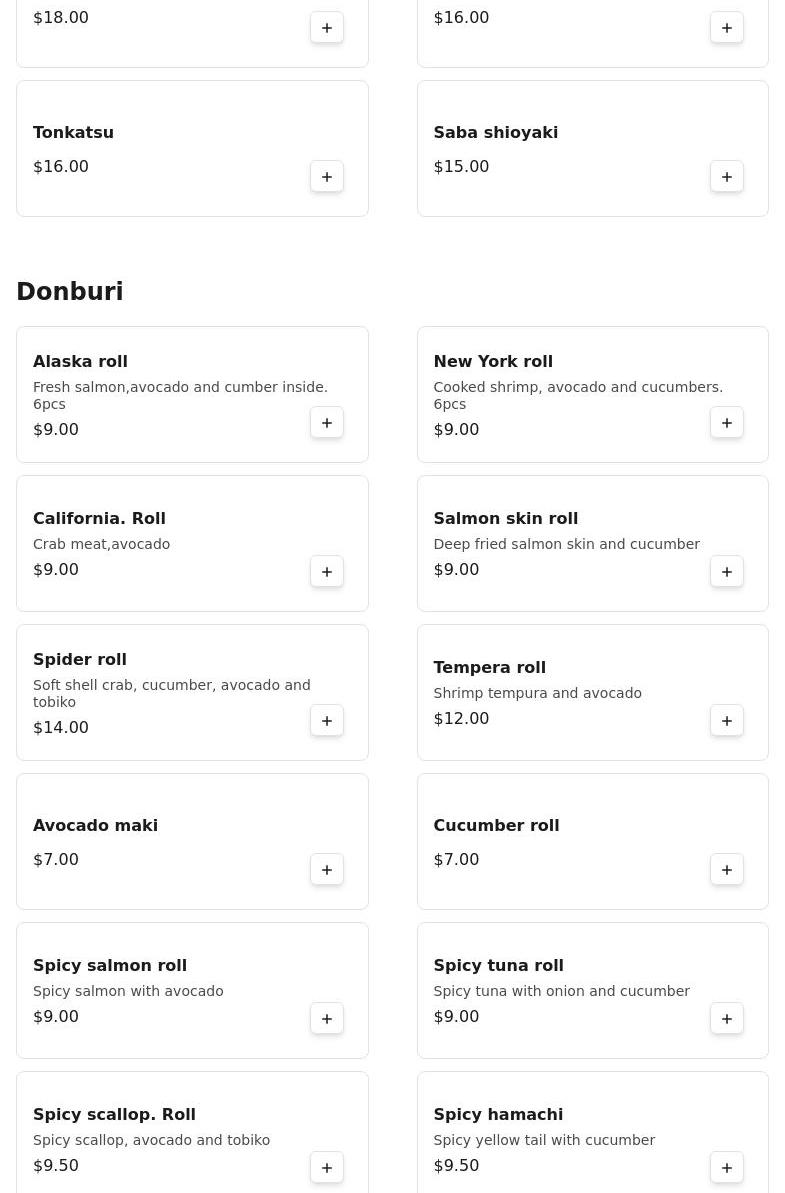Select the Tempera roll title

click(x=489, y=667)
